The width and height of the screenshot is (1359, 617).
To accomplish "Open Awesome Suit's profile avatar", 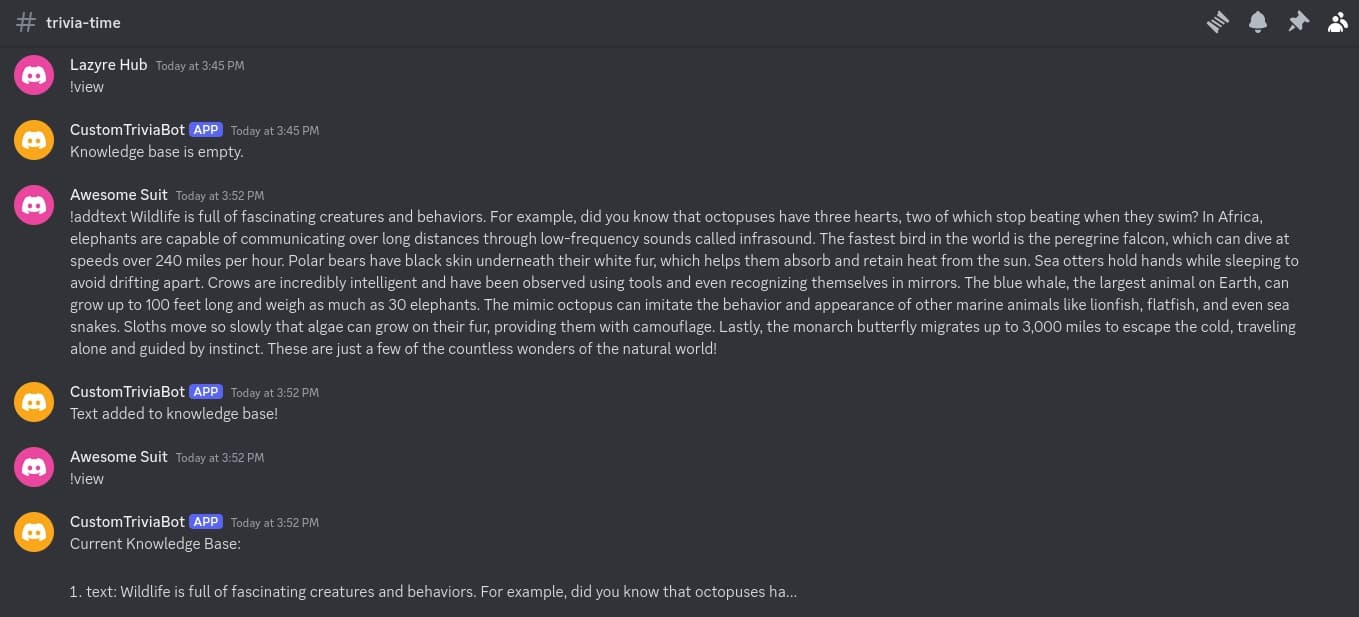I will 33,204.
